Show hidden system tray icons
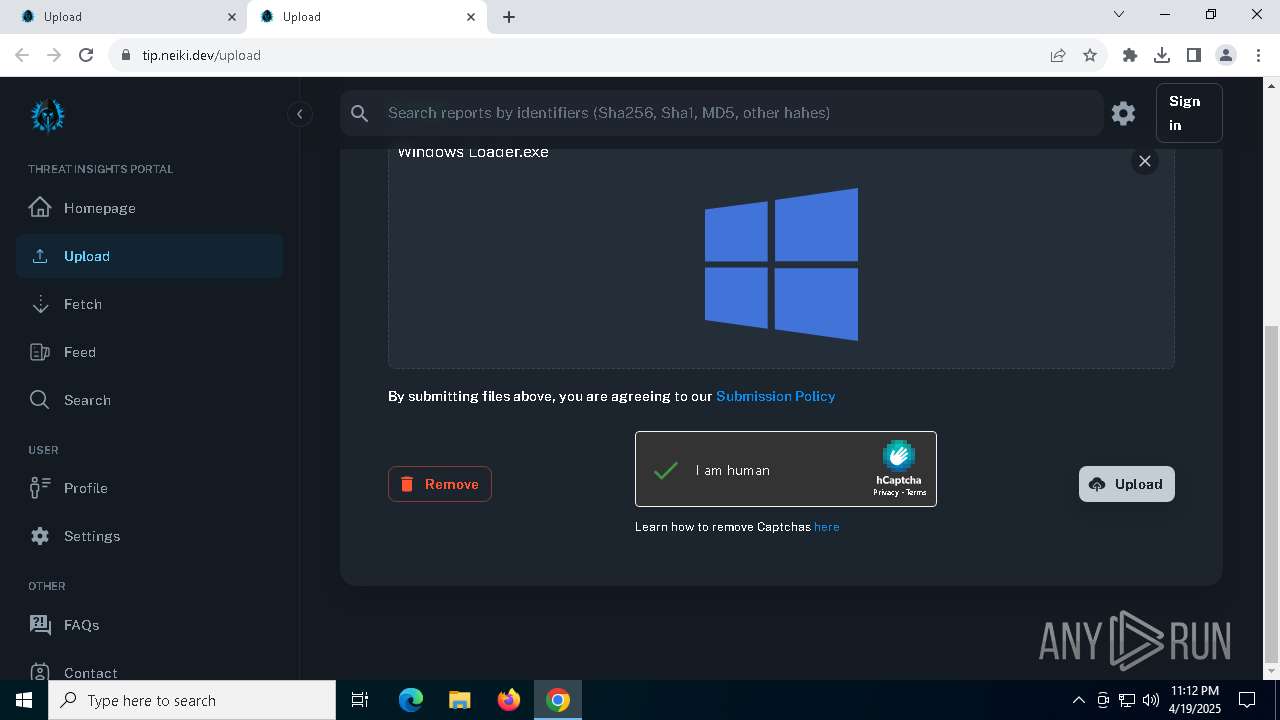 [1078, 700]
